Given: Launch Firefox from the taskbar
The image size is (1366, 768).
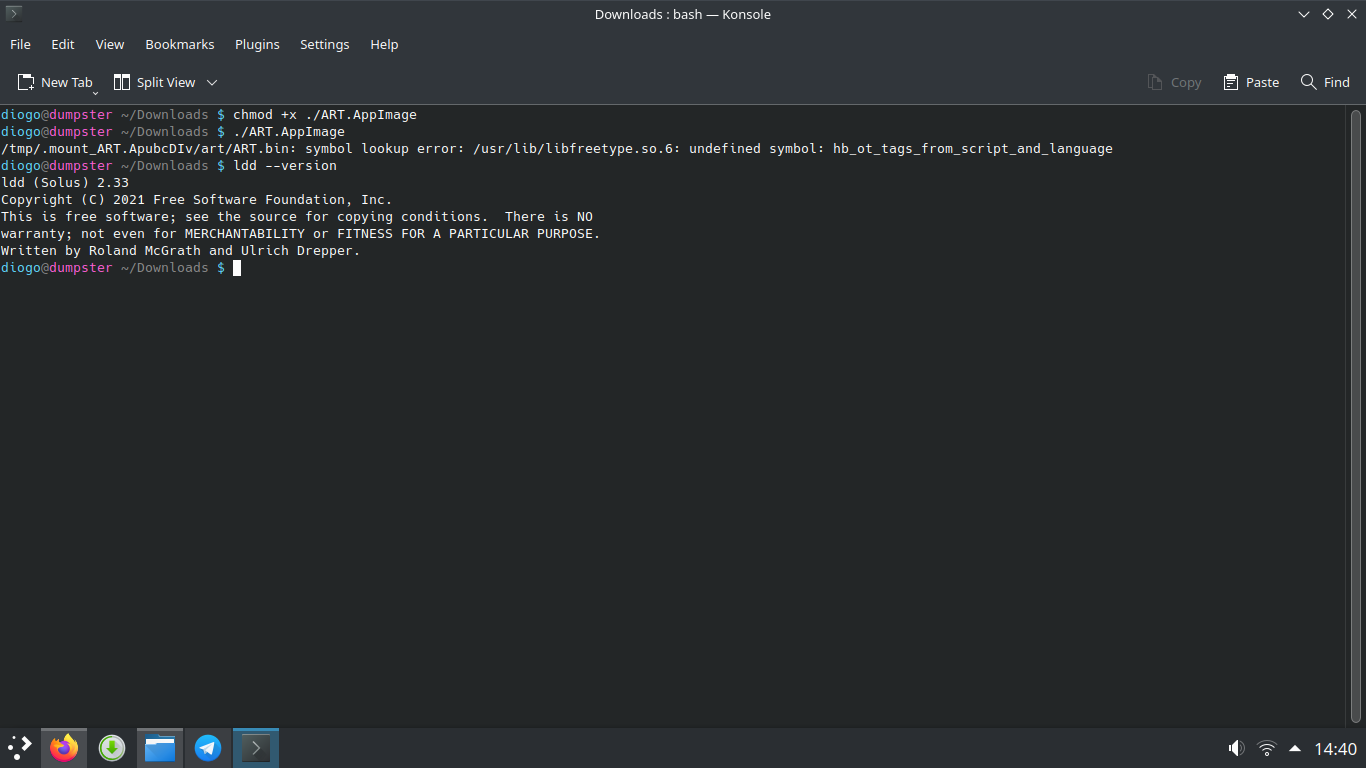Looking at the screenshot, I should tap(64, 747).
